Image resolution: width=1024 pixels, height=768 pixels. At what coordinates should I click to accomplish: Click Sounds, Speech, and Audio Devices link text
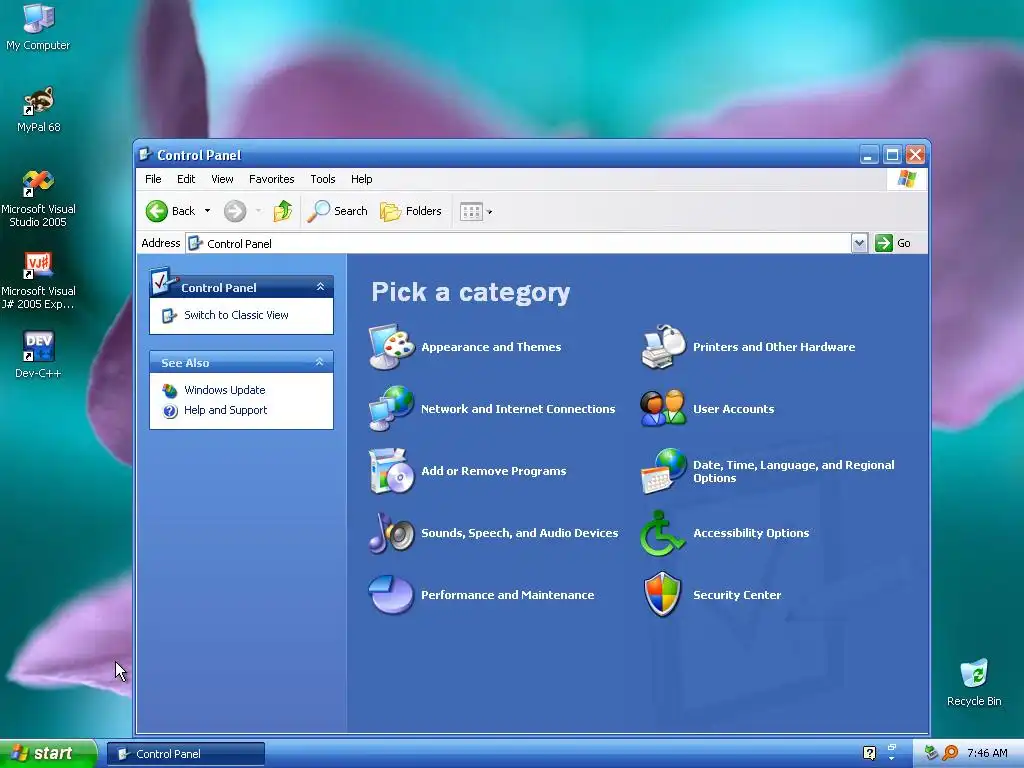click(x=519, y=533)
